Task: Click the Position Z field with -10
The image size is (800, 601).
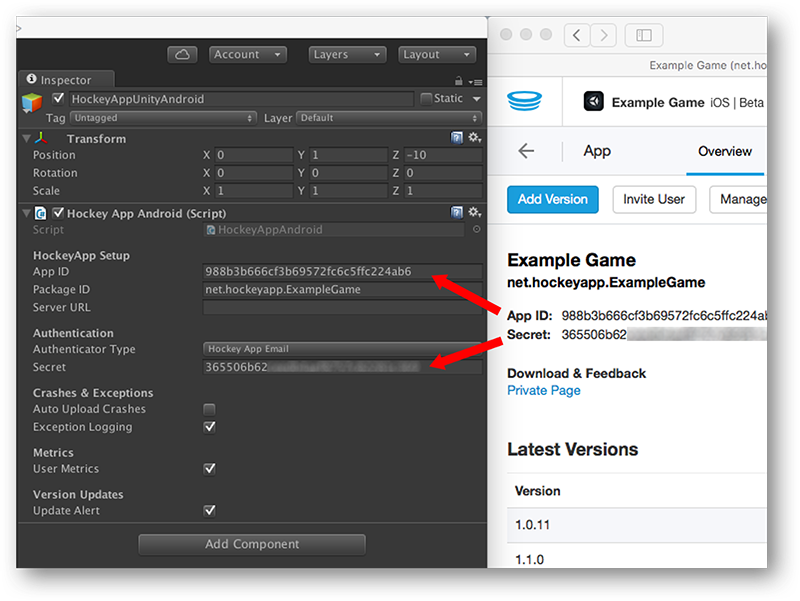Action: tap(443, 155)
